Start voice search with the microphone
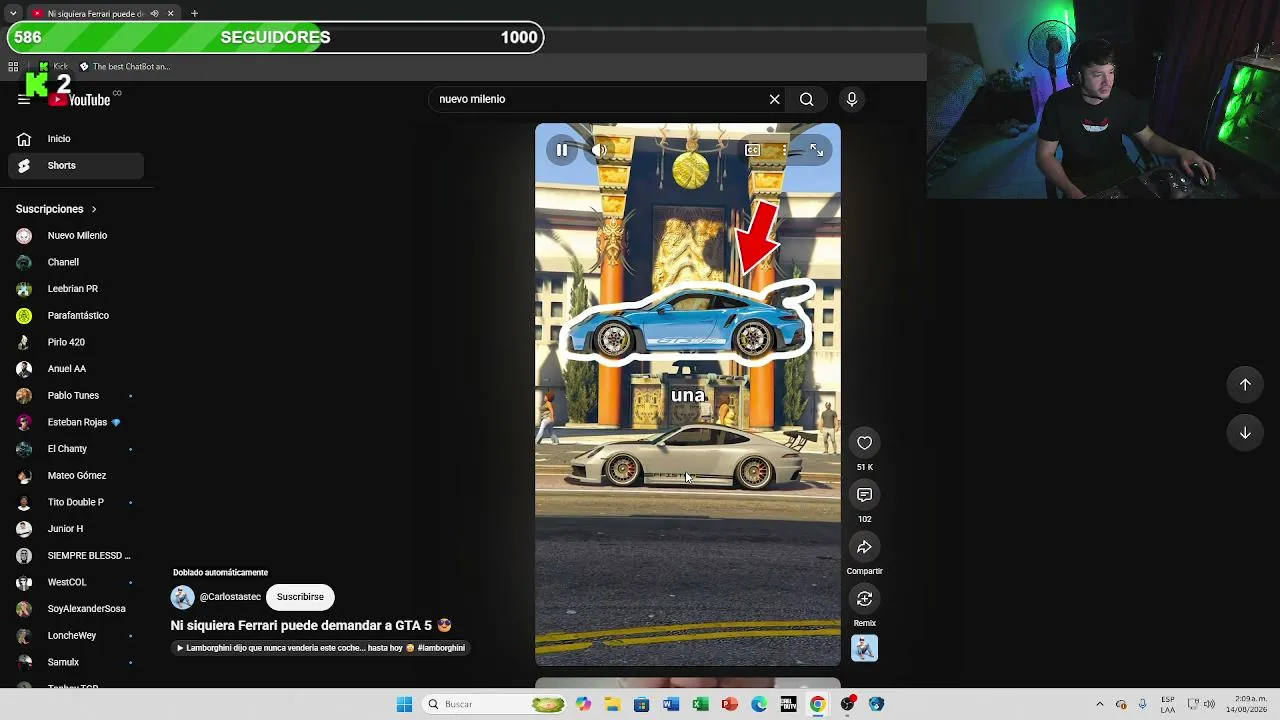 tap(852, 99)
